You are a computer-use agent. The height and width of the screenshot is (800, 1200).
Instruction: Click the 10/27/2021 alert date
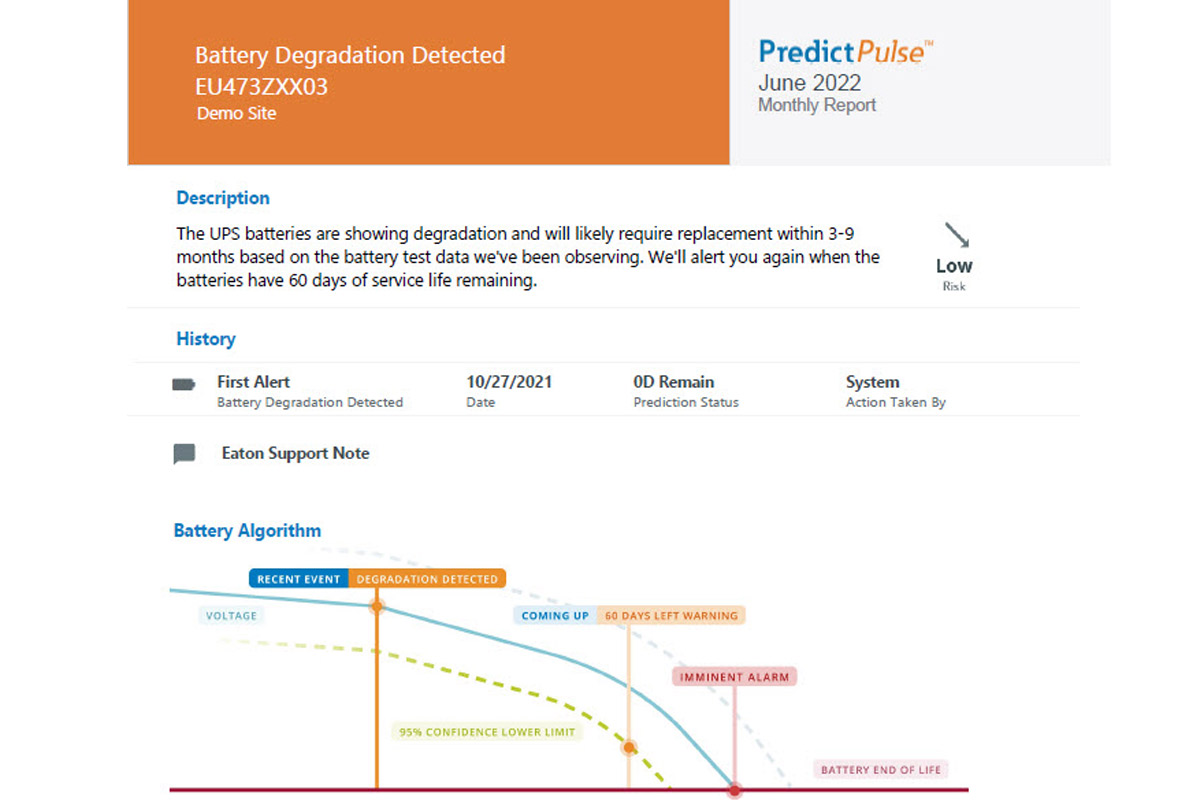(x=509, y=382)
